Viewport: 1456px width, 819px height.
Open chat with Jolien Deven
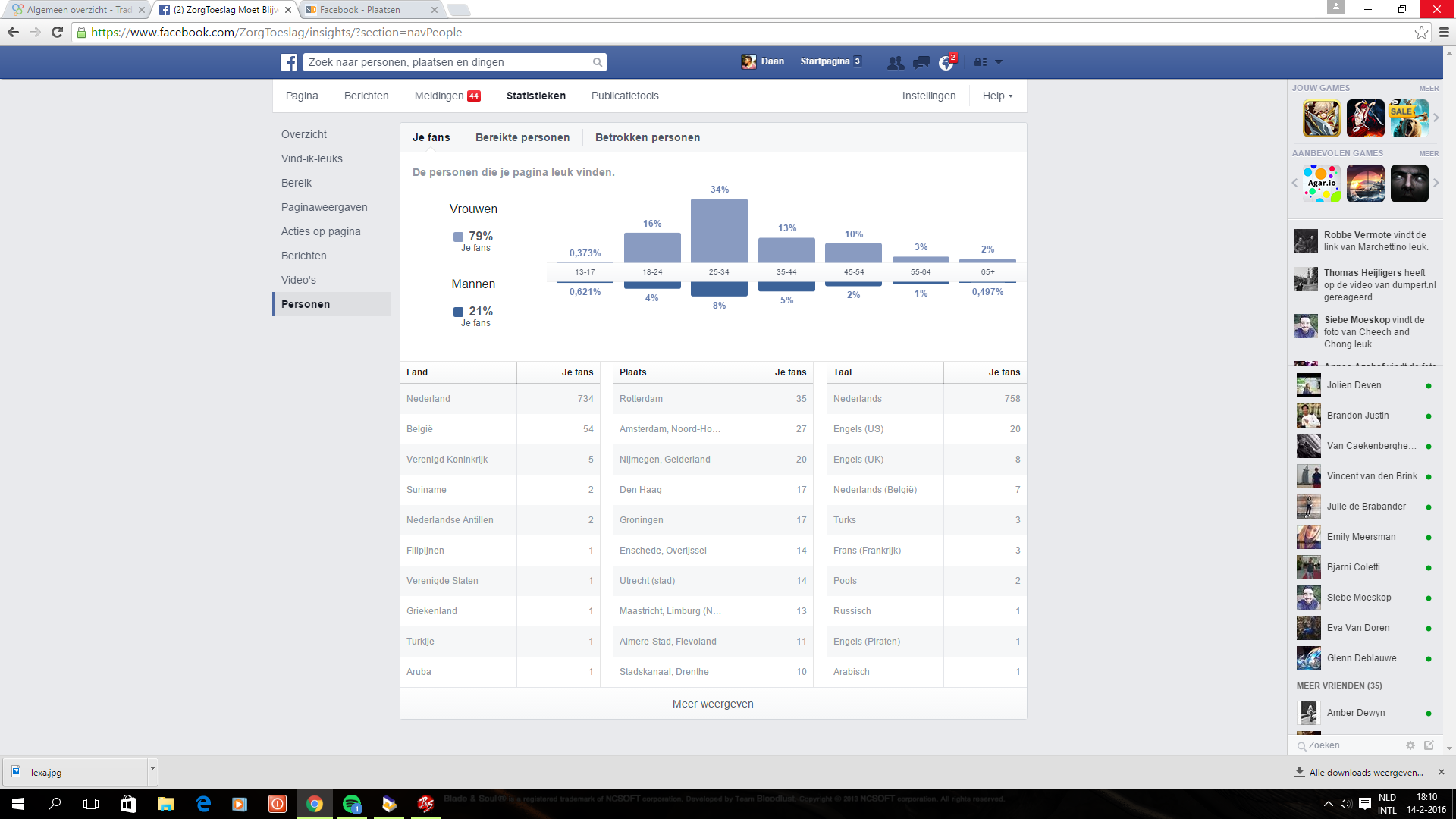pyautogui.click(x=1364, y=385)
